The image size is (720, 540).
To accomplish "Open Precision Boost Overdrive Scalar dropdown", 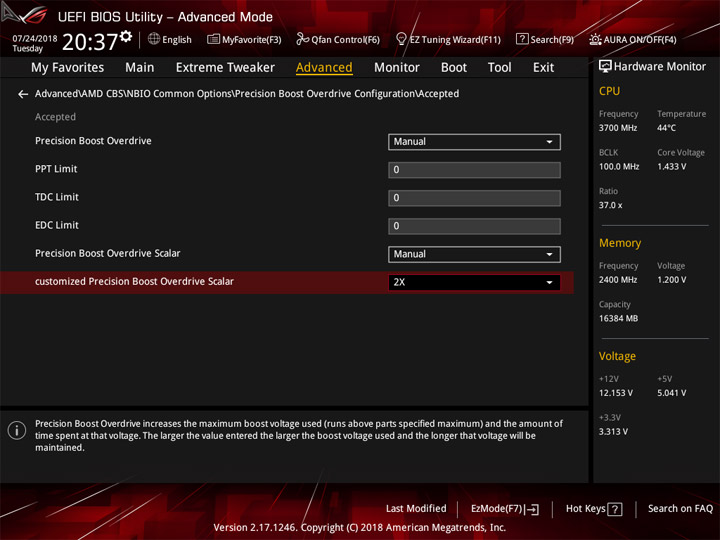I will pyautogui.click(x=474, y=254).
